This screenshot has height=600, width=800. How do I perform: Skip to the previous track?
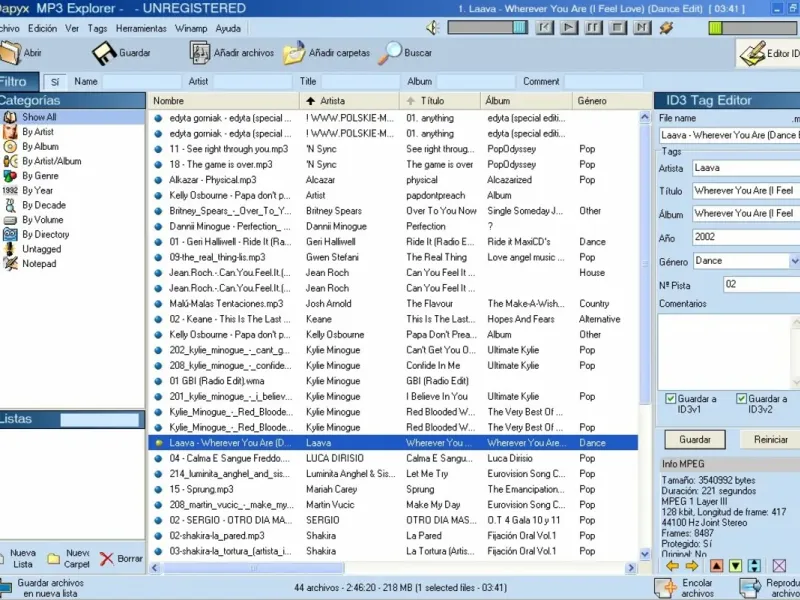(x=544, y=28)
